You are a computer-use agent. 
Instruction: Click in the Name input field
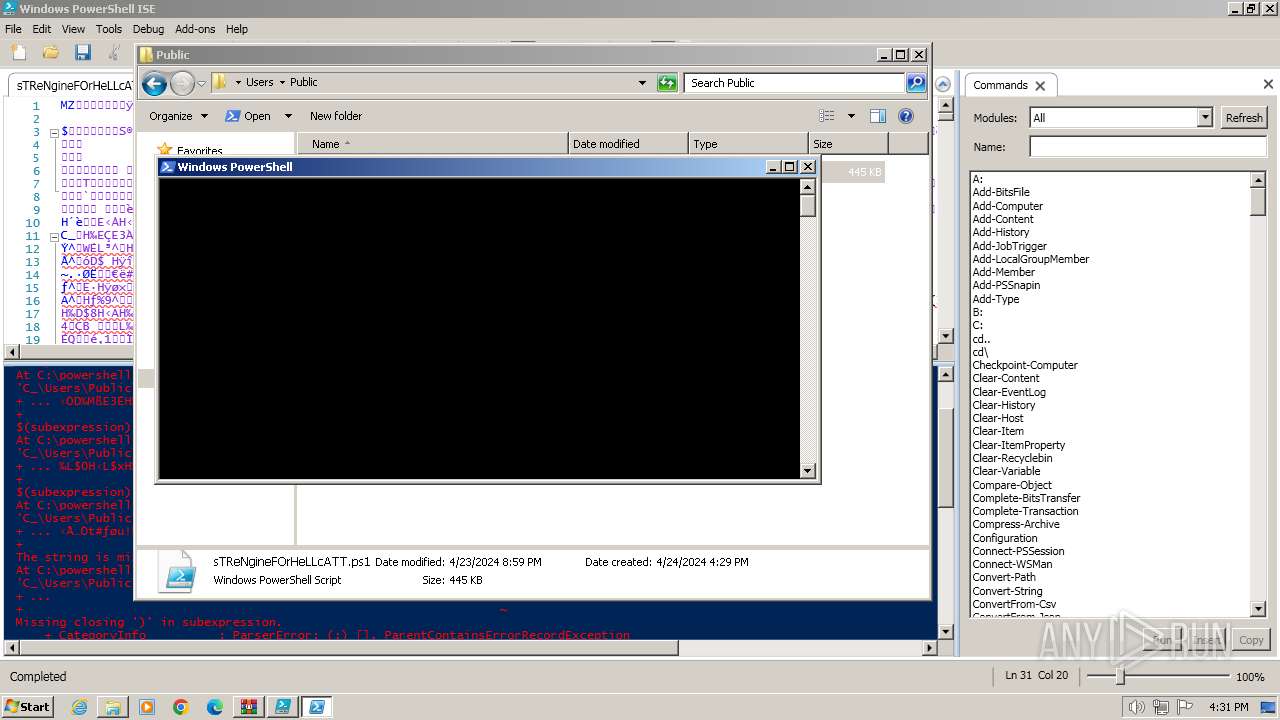[x=1148, y=147]
